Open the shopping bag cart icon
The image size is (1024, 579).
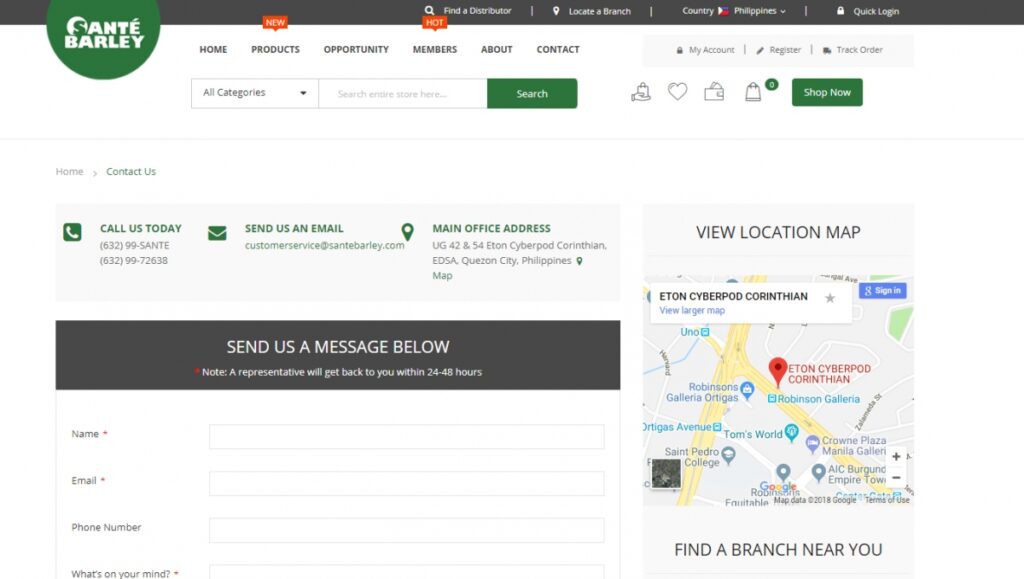[753, 92]
